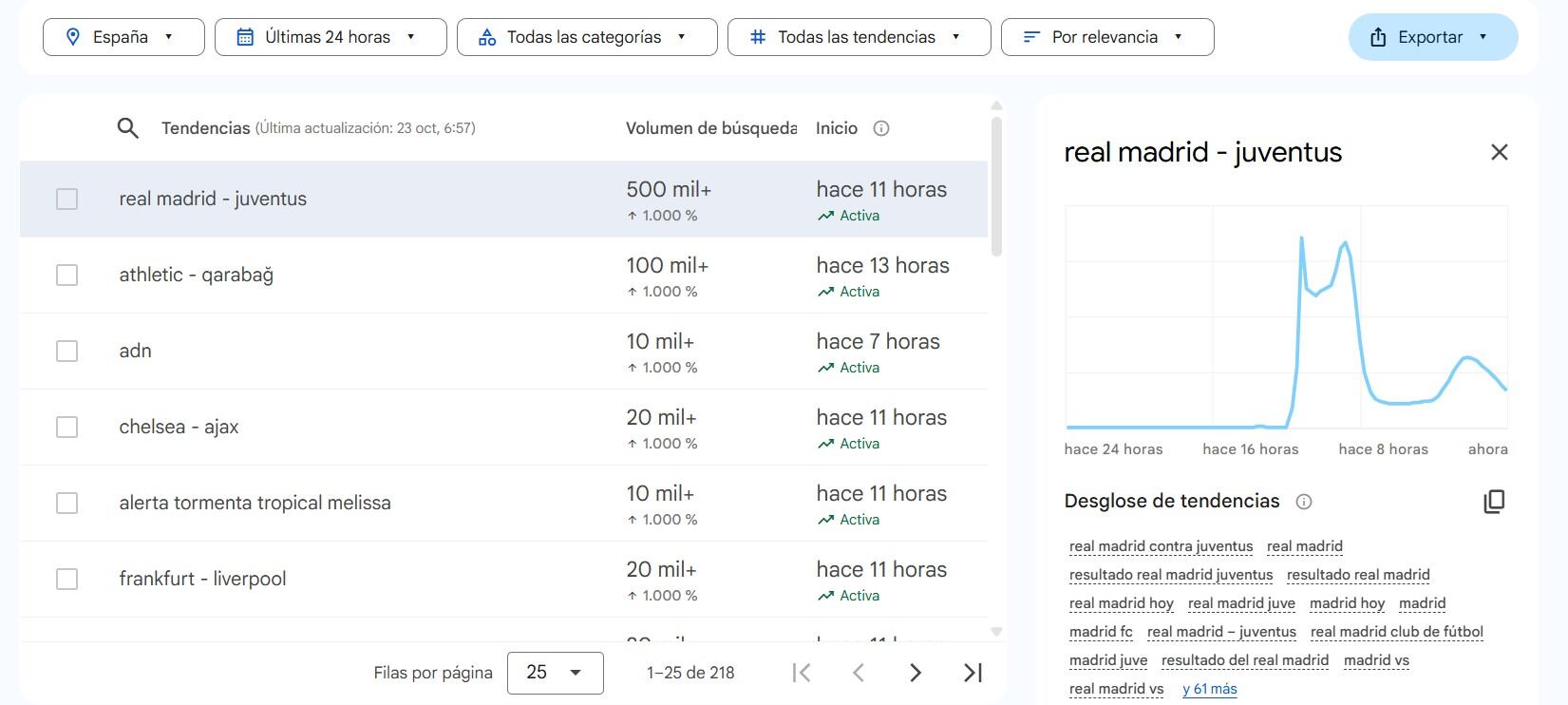The width and height of the screenshot is (1568, 705).
Task: Click the Exportar button
Action: 1433,37
